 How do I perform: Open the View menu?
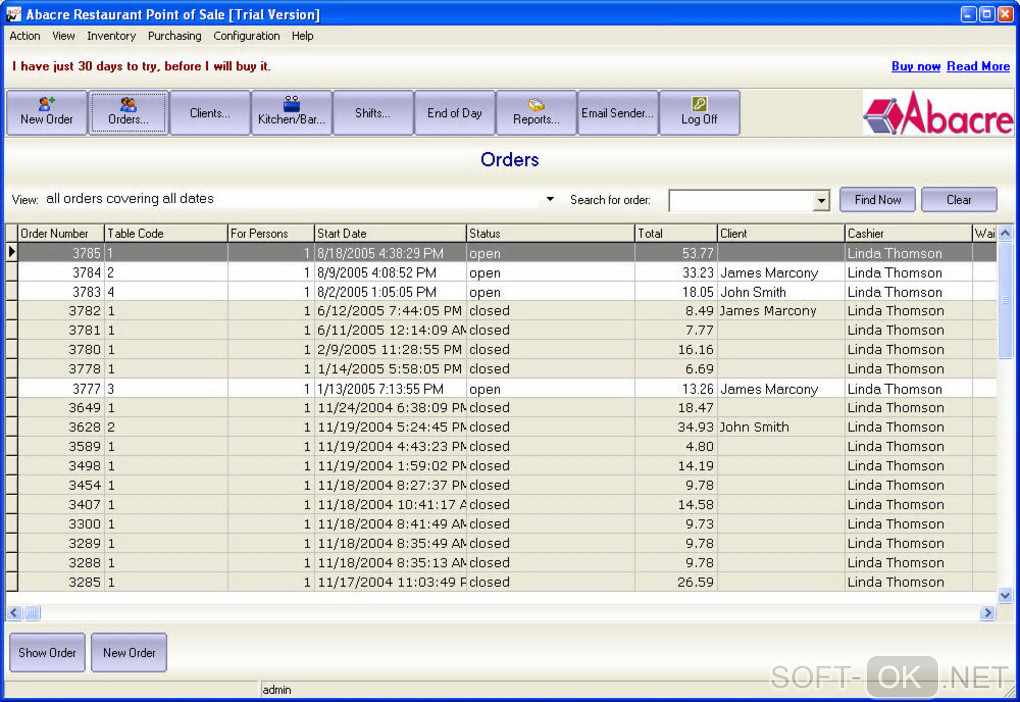[63, 36]
